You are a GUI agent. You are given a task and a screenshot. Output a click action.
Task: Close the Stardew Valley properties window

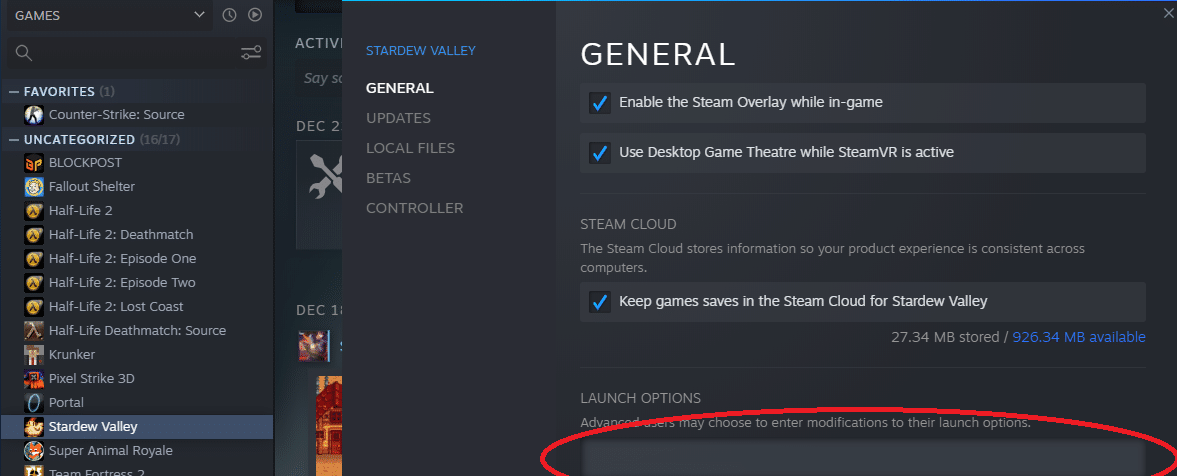[x=1167, y=13]
